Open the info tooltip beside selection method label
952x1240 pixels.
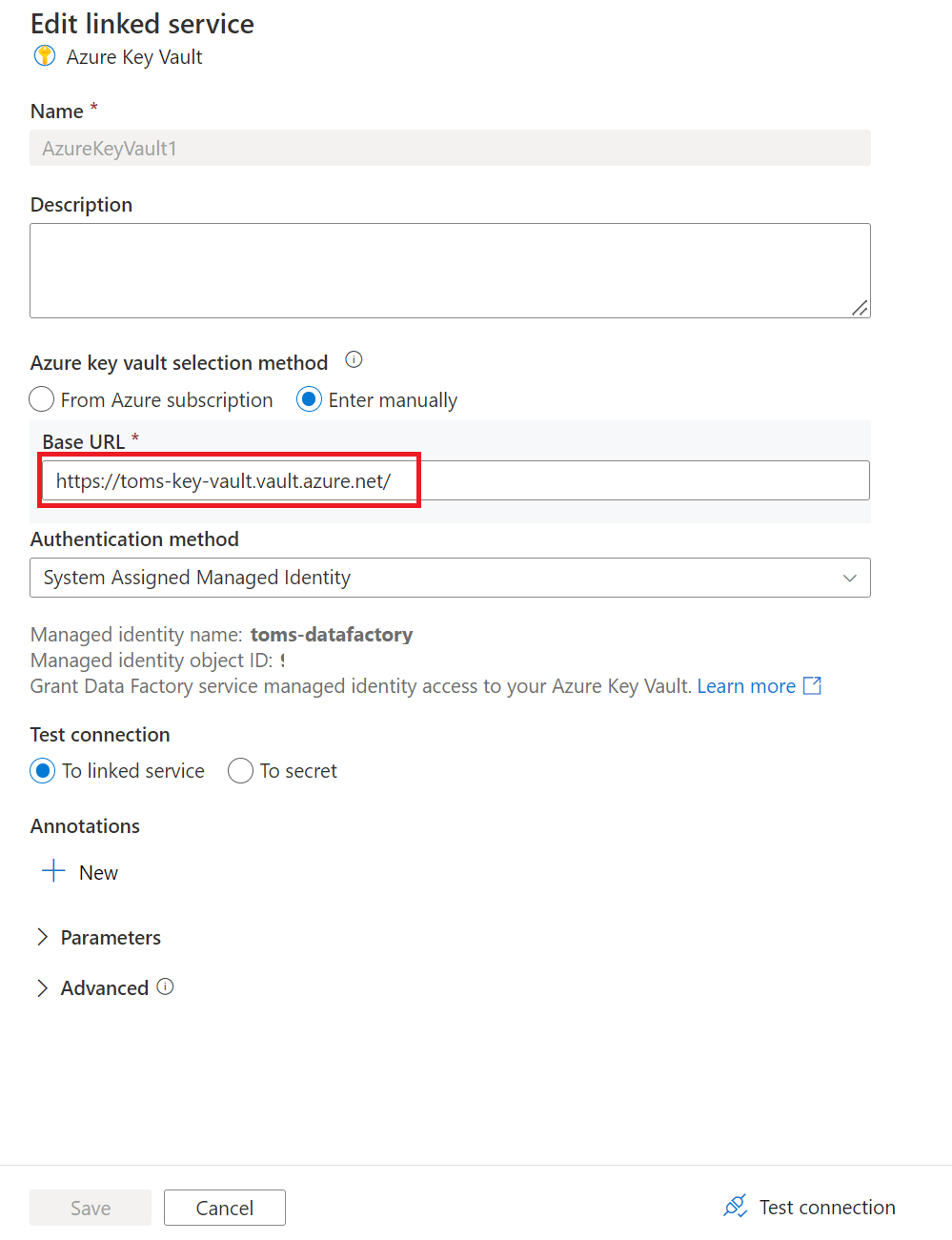tap(353, 359)
